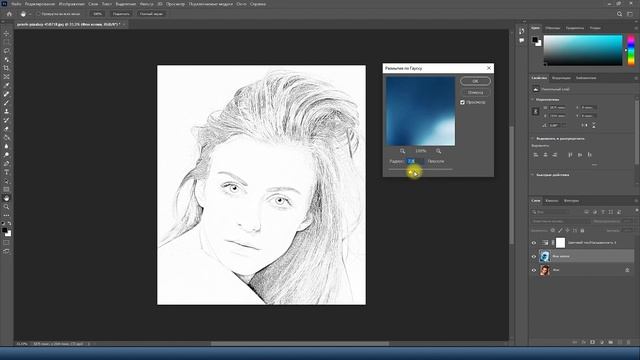Open the Color panel options menu

(x=636, y=28)
